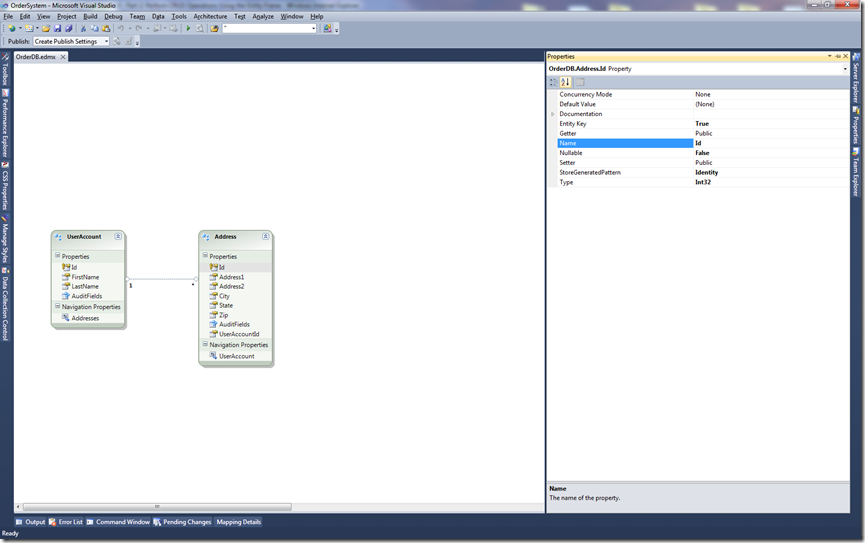Click the Copy toolbar icon
865x543 pixels.
(x=95, y=28)
